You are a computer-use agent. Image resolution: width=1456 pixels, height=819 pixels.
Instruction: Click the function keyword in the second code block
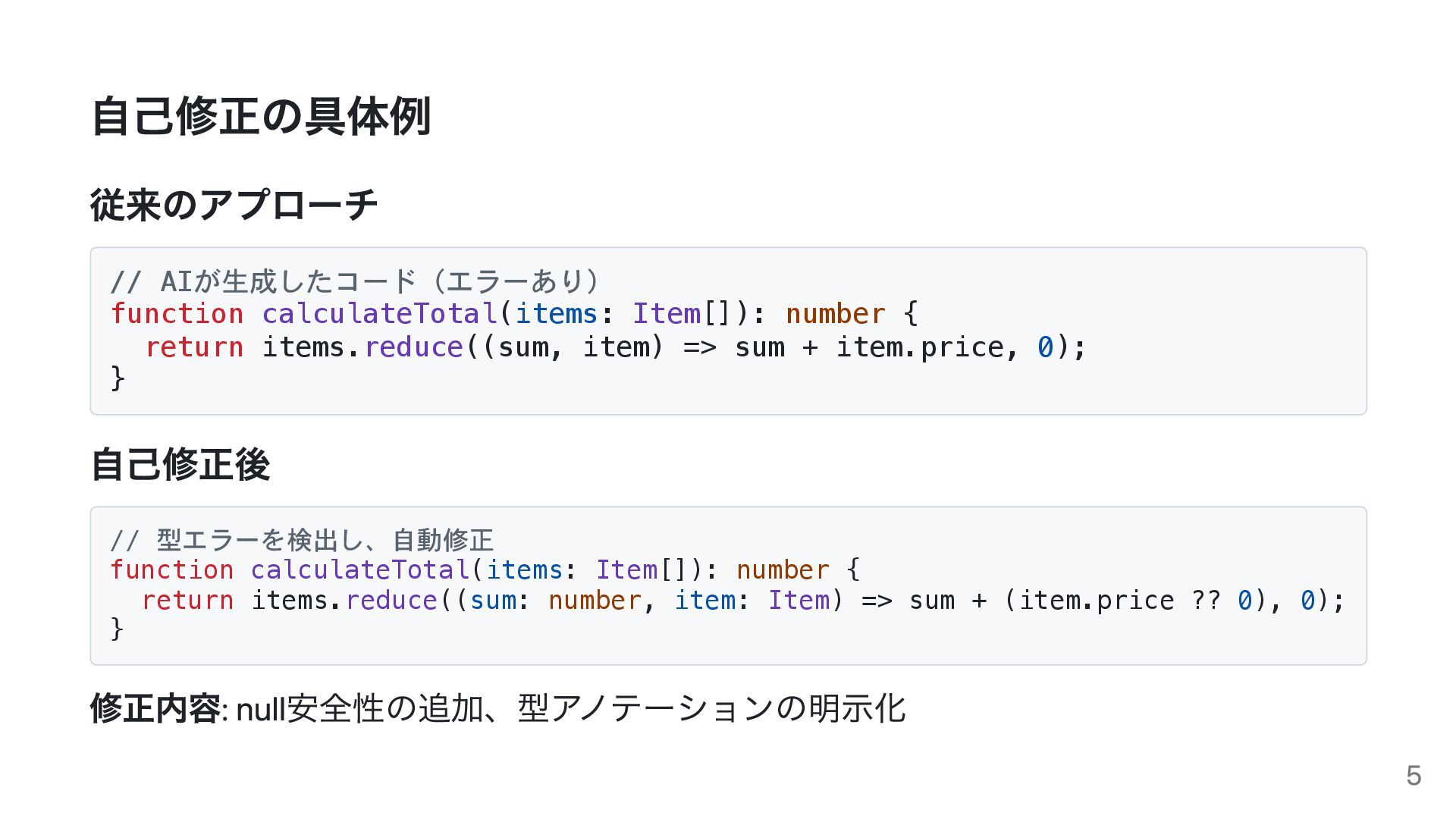[172, 570]
